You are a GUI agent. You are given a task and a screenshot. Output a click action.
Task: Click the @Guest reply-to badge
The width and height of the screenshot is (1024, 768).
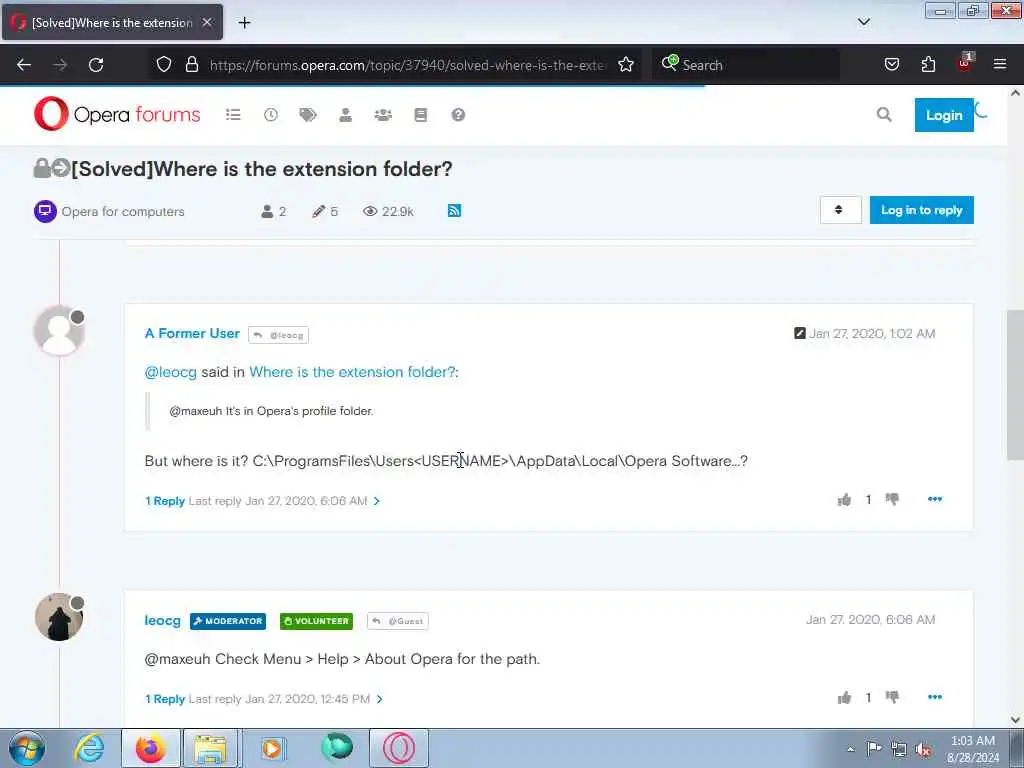click(398, 621)
